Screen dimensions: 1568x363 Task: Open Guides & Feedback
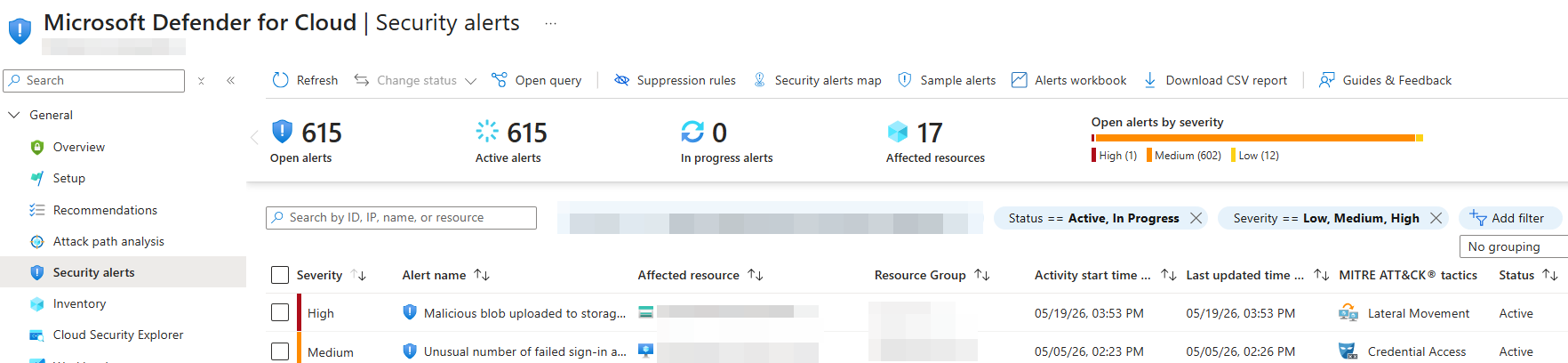pyautogui.click(x=1385, y=80)
